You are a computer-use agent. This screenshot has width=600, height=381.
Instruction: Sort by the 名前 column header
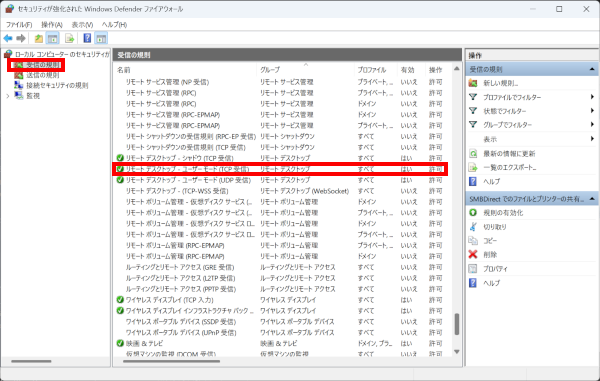[x=186, y=70]
